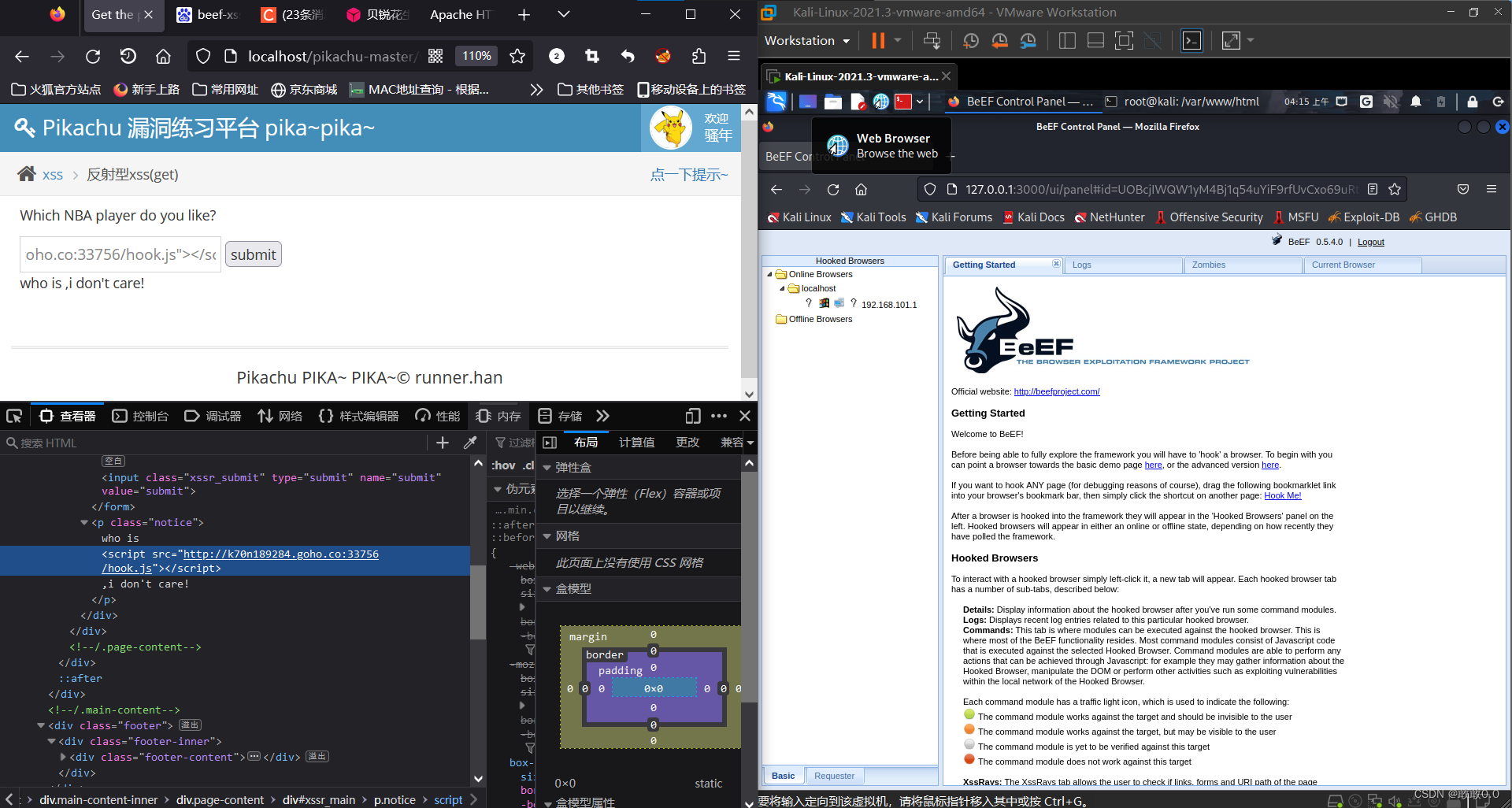Click the 搜索 HTML search field
The image size is (1512, 808).
pyautogui.click(x=214, y=443)
